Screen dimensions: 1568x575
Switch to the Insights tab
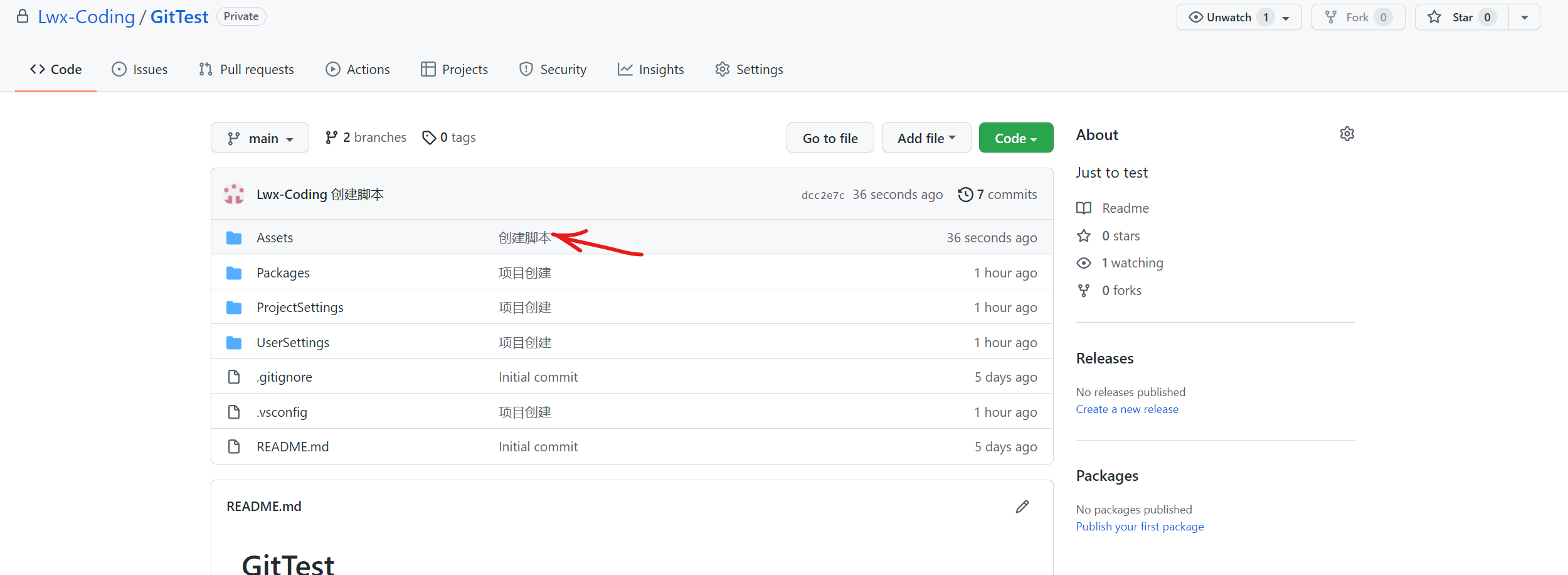[650, 69]
